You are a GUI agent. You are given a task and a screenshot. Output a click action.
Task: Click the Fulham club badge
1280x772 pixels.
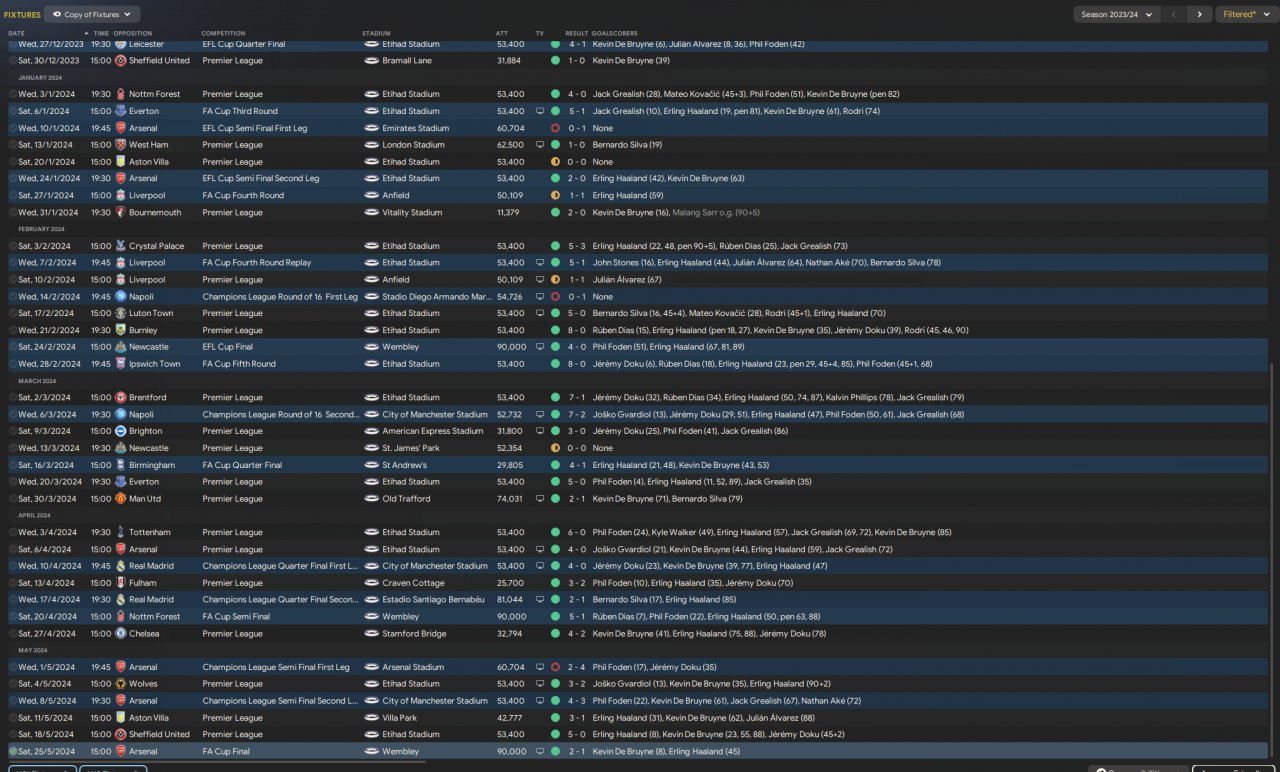(120, 583)
